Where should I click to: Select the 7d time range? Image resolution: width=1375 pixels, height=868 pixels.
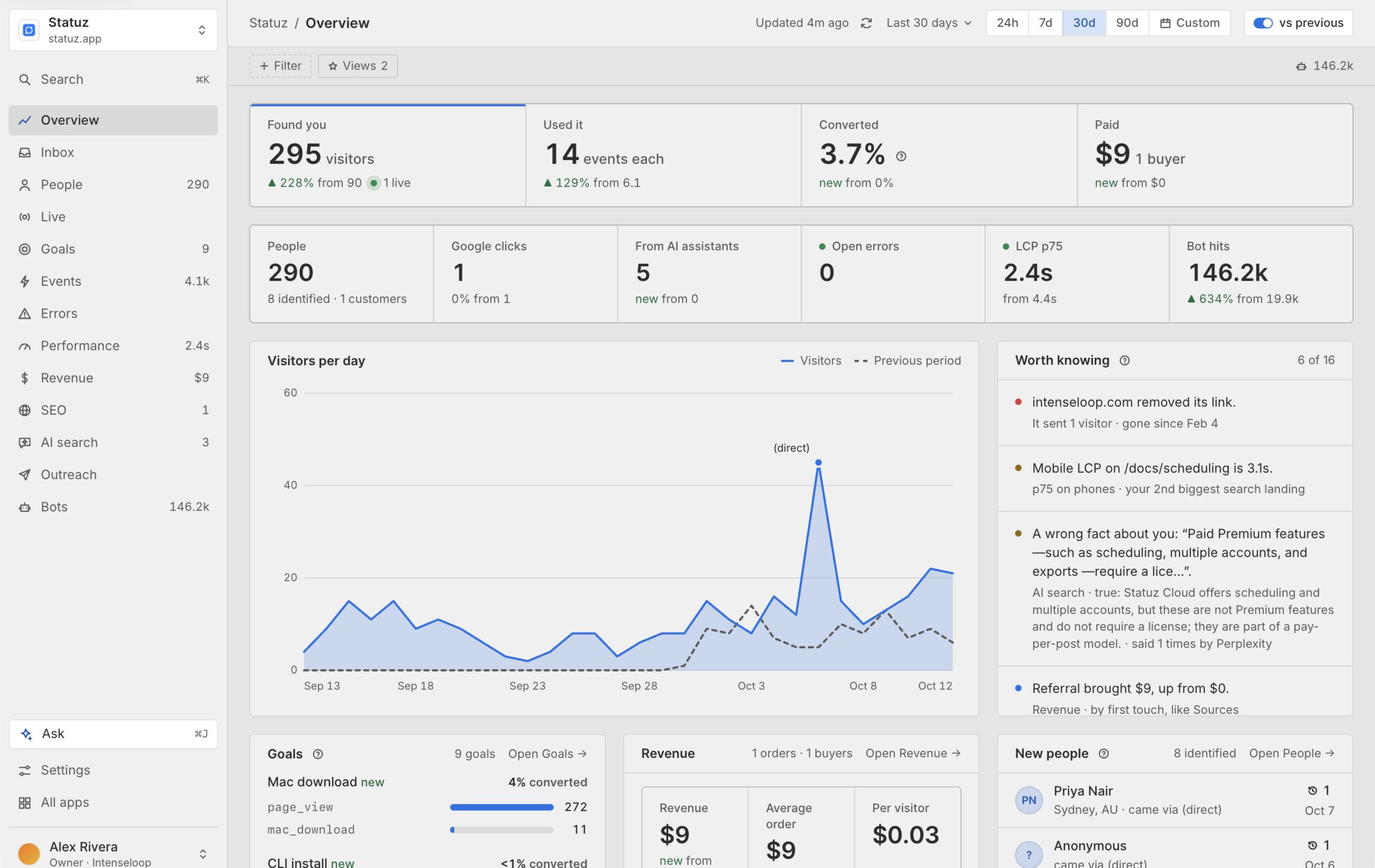click(1045, 23)
